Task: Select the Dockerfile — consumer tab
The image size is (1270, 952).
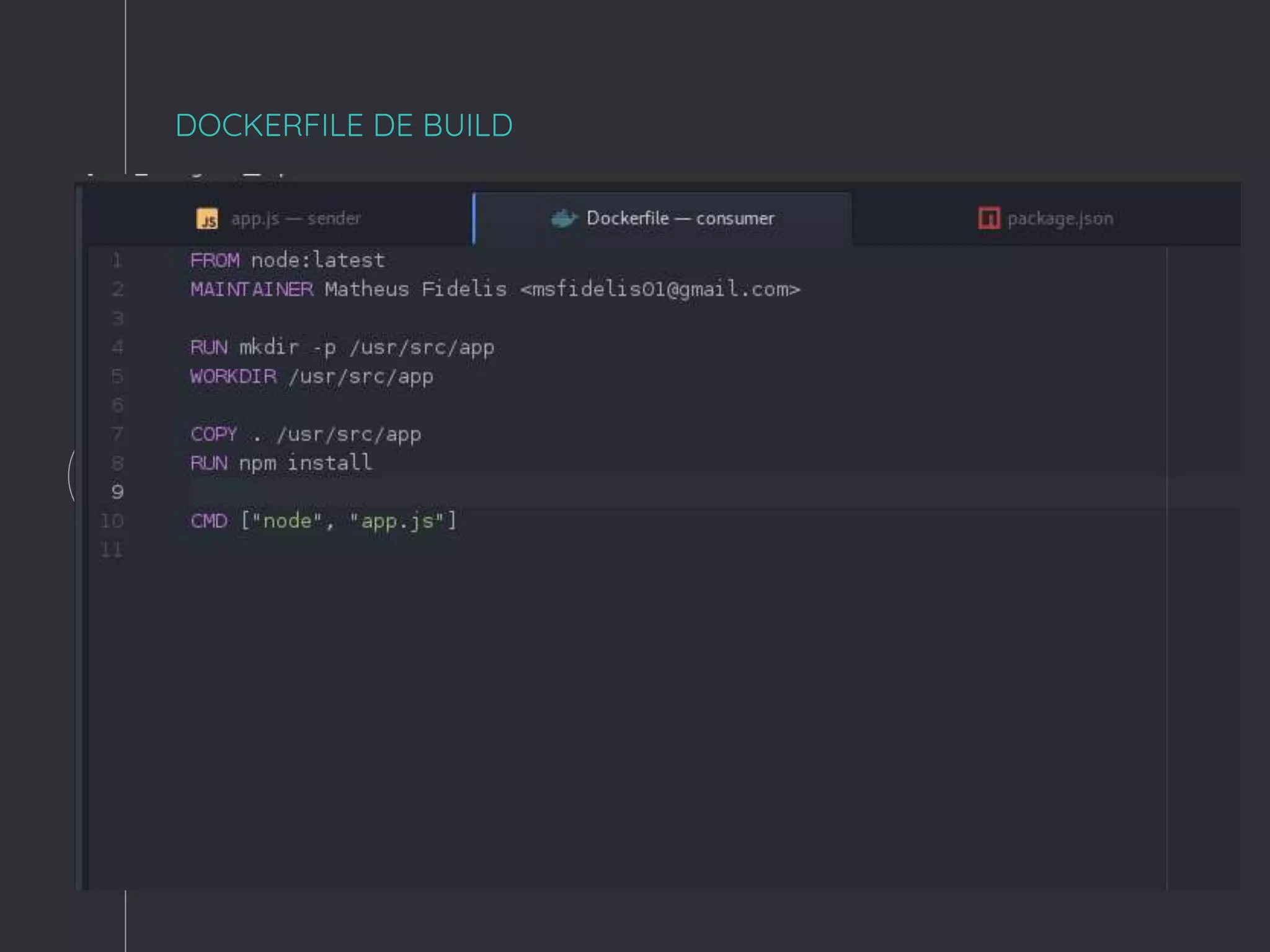Action: coord(662,219)
